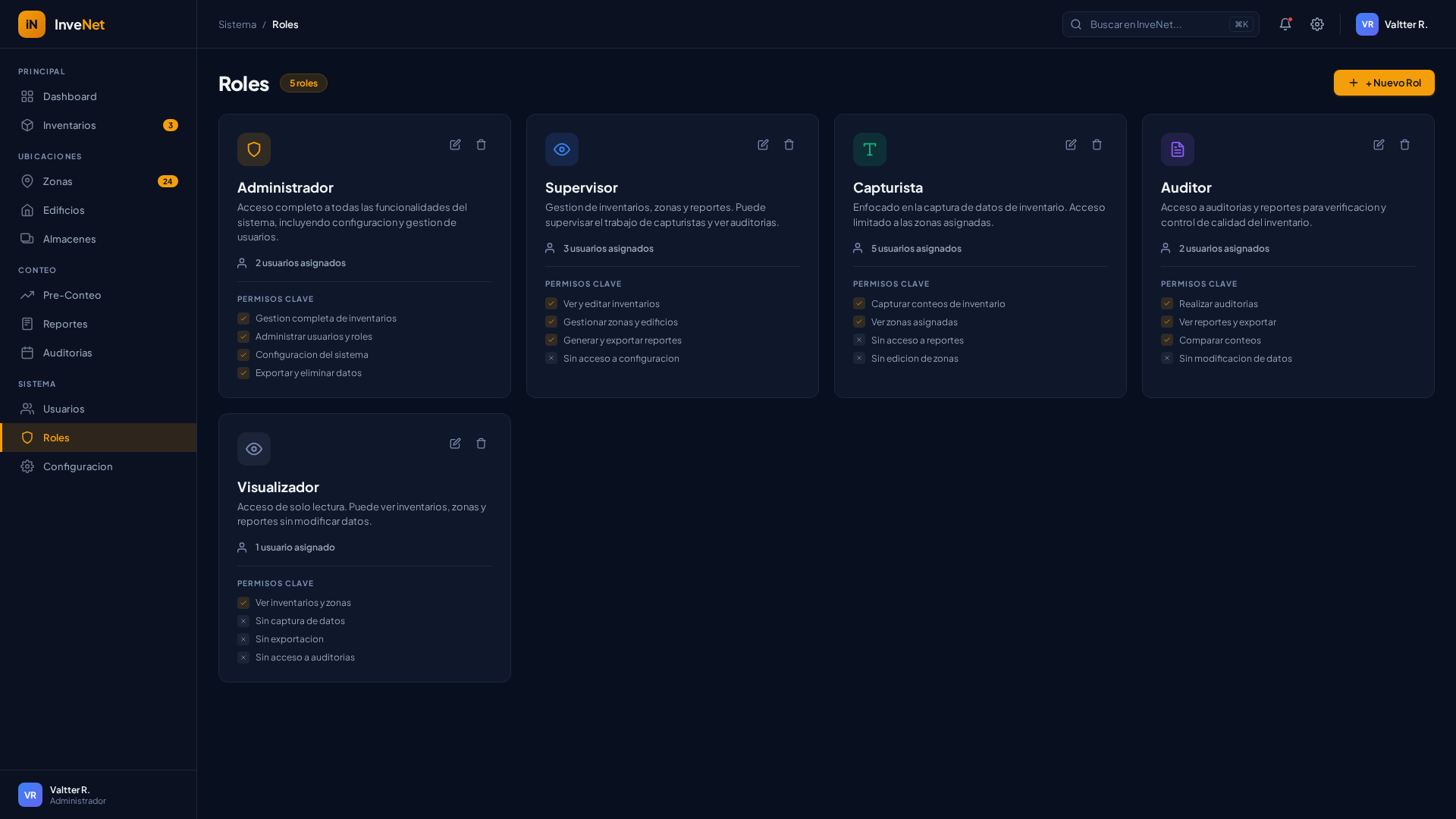
Task: Click the Capturista edit pencil icon
Action: (x=1071, y=145)
